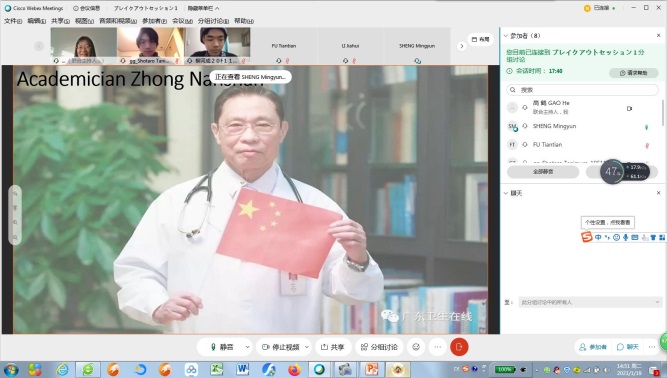Open the 分组讨论 breakout sessions button
This screenshot has width=667, height=378.
click(379, 347)
